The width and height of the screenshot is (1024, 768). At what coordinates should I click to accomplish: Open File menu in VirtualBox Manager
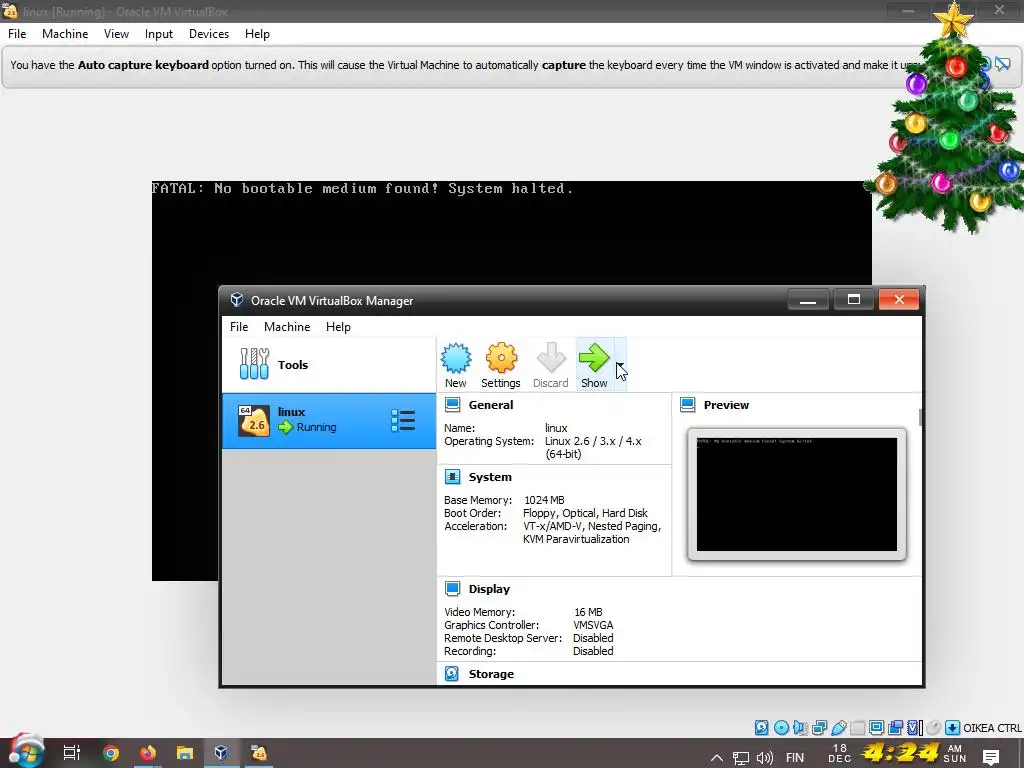(x=239, y=327)
